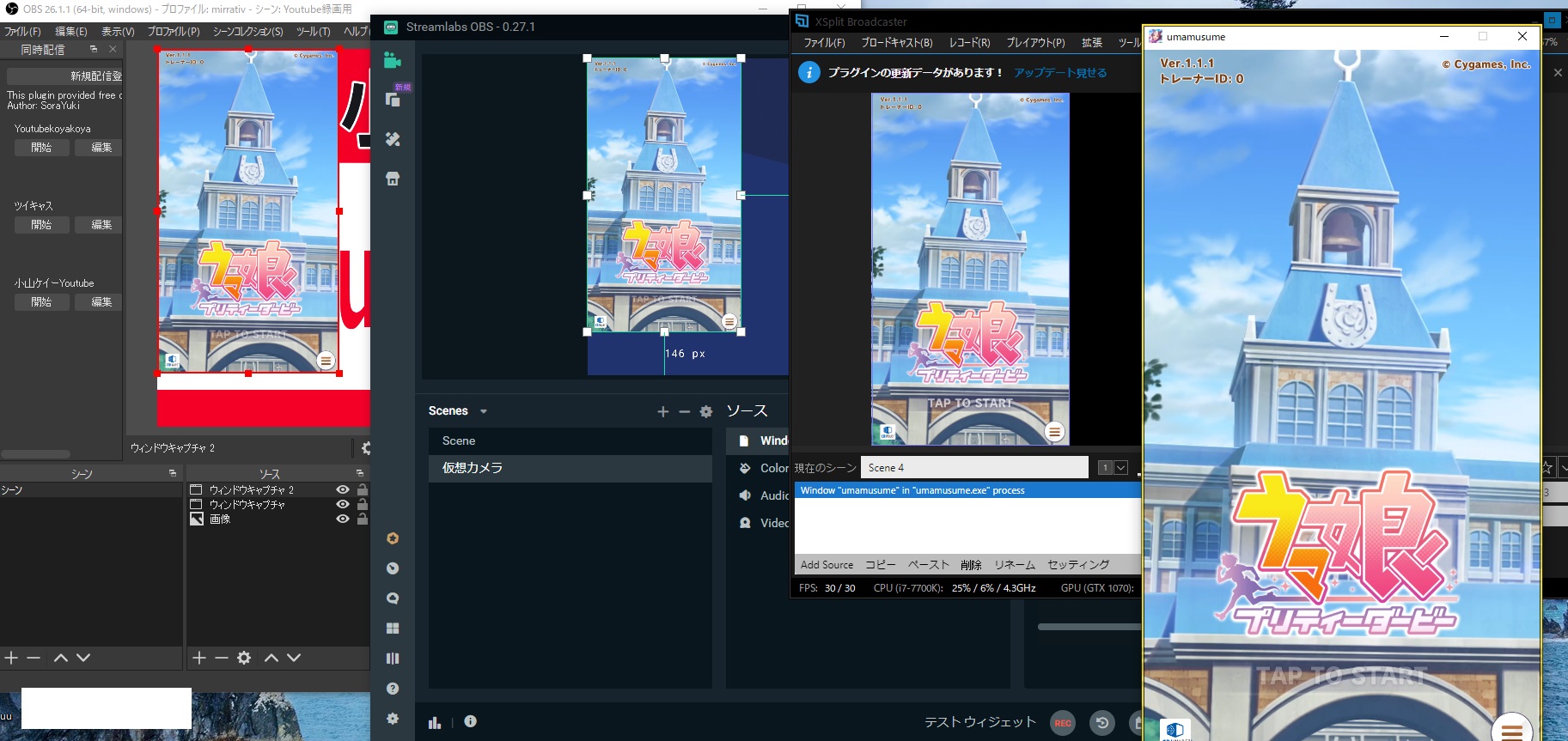
Task: Hide 画像 source with eye icon
Action: (343, 519)
